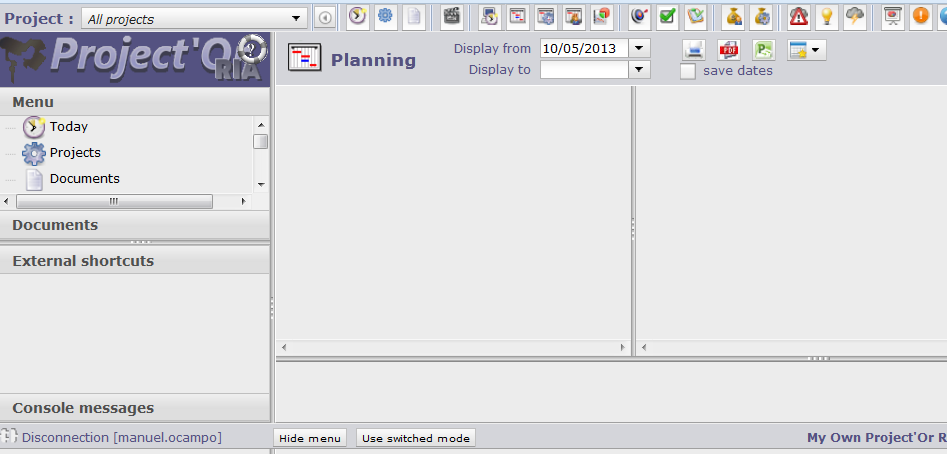Click the clapperboard icon in toolbar
The width and height of the screenshot is (947, 454).
tap(452, 17)
